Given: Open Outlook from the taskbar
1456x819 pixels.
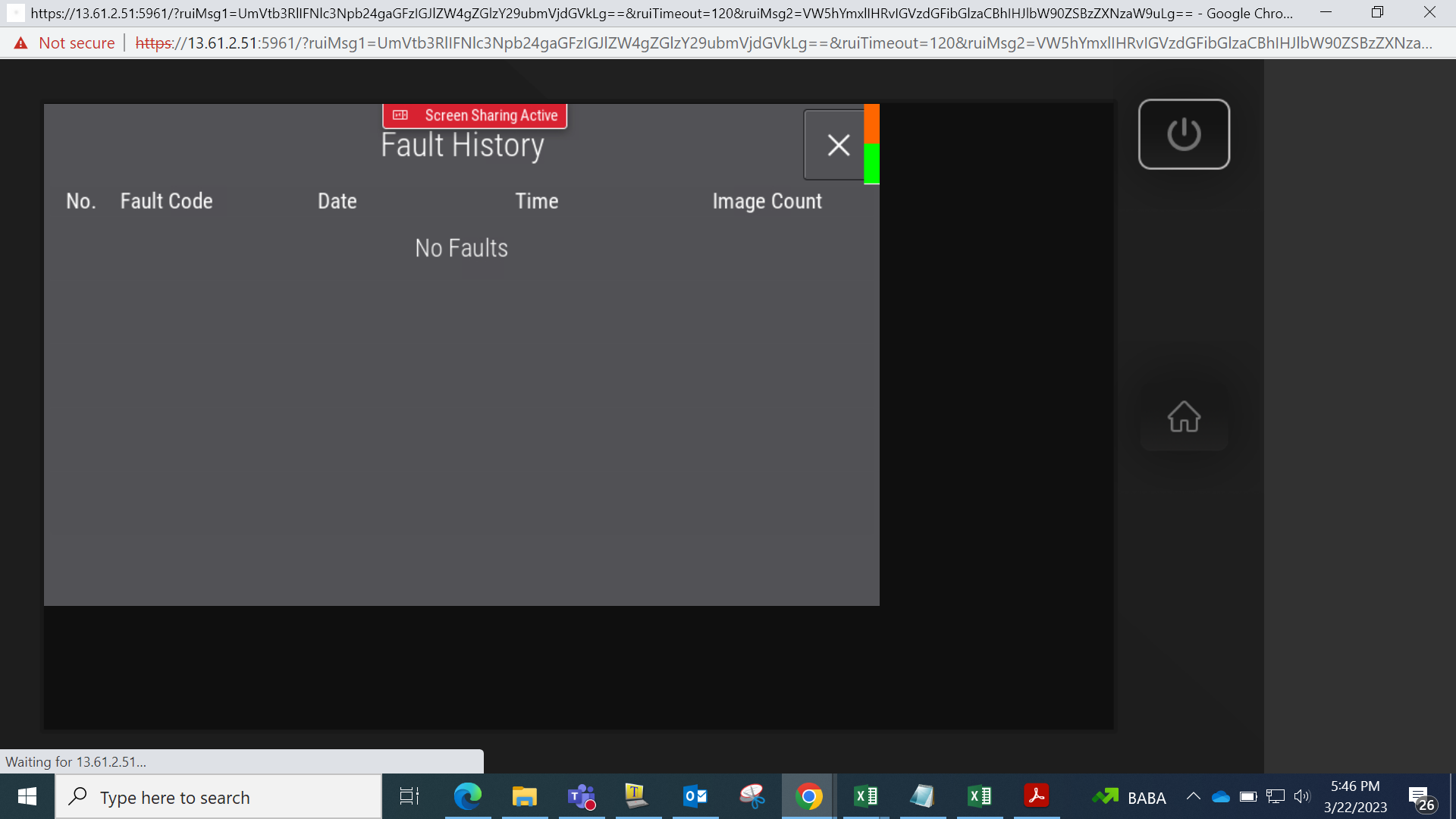Looking at the screenshot, I should (x=695, y=796).
